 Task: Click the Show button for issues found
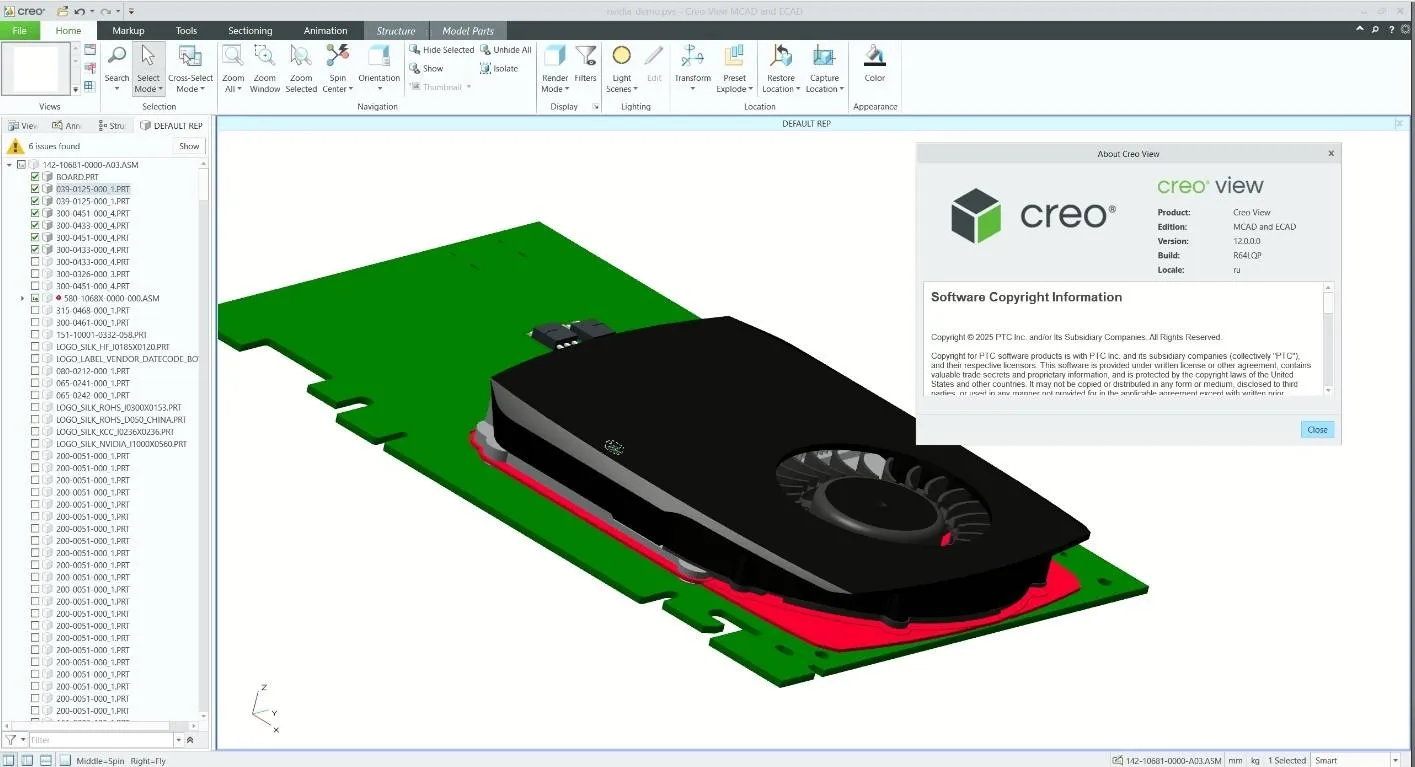[189, 146]
